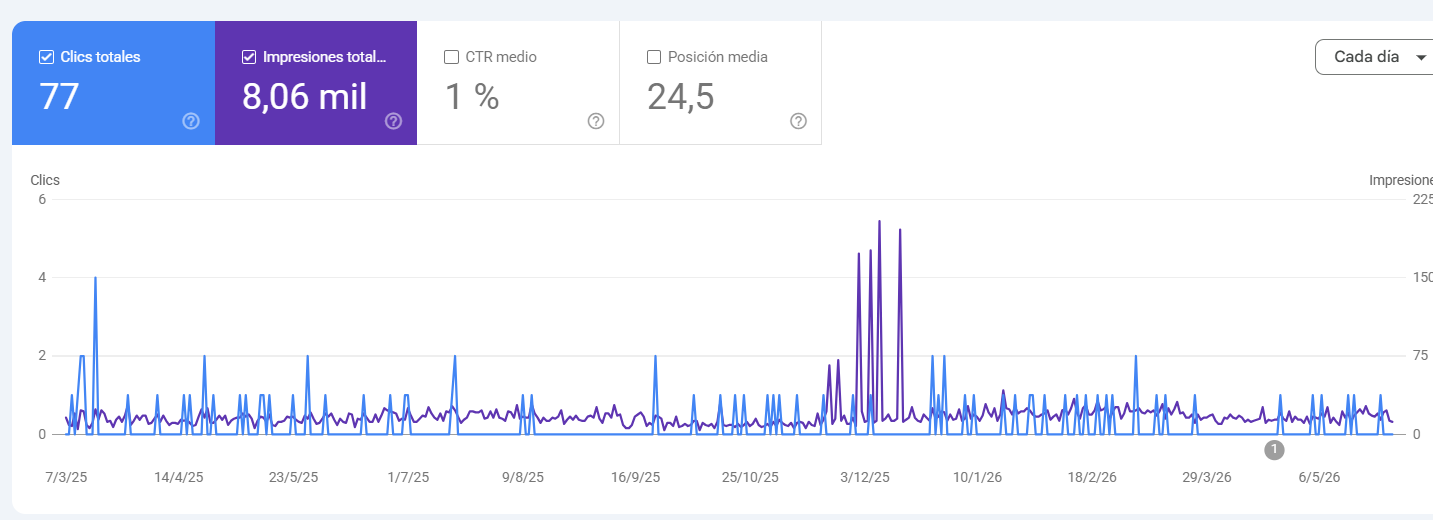Open help icon on Posición media card
The width and height of the screenshot is (1433, 520).
(798, 121)
